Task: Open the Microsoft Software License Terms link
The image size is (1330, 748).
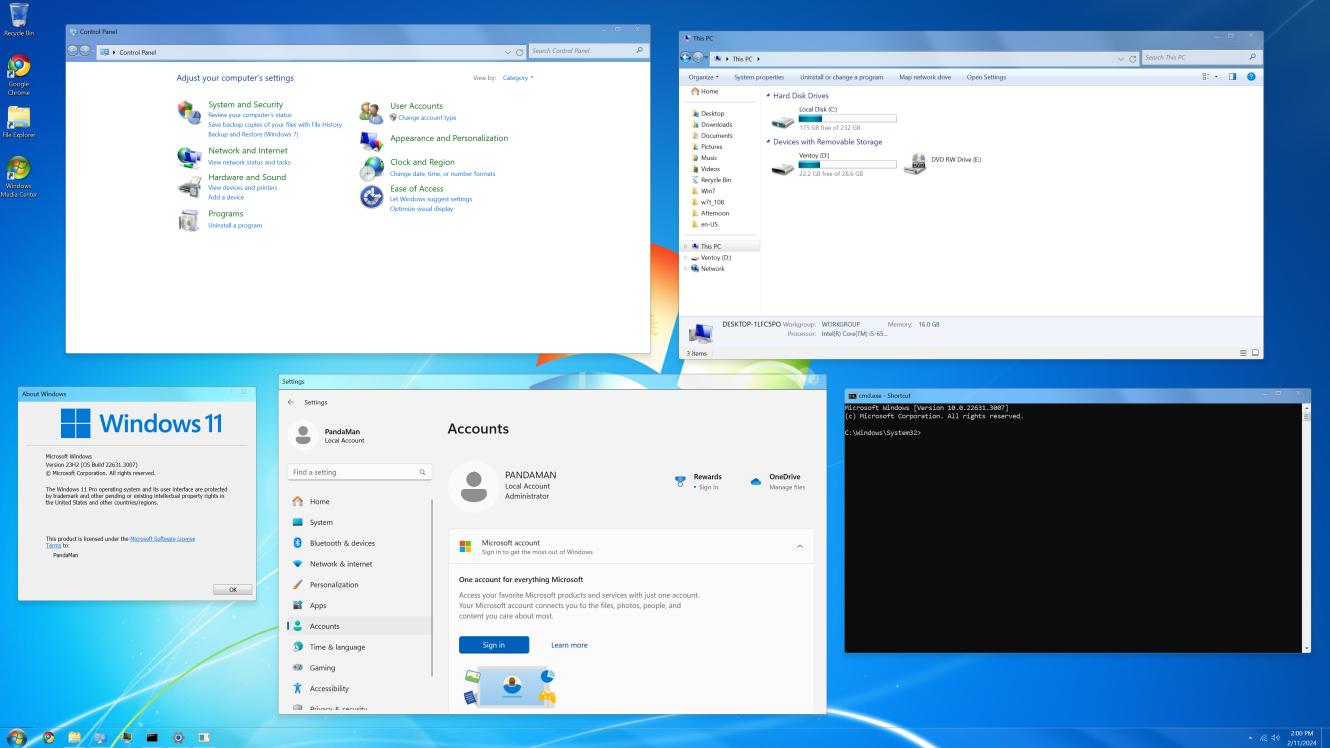Action: (162, 539)
